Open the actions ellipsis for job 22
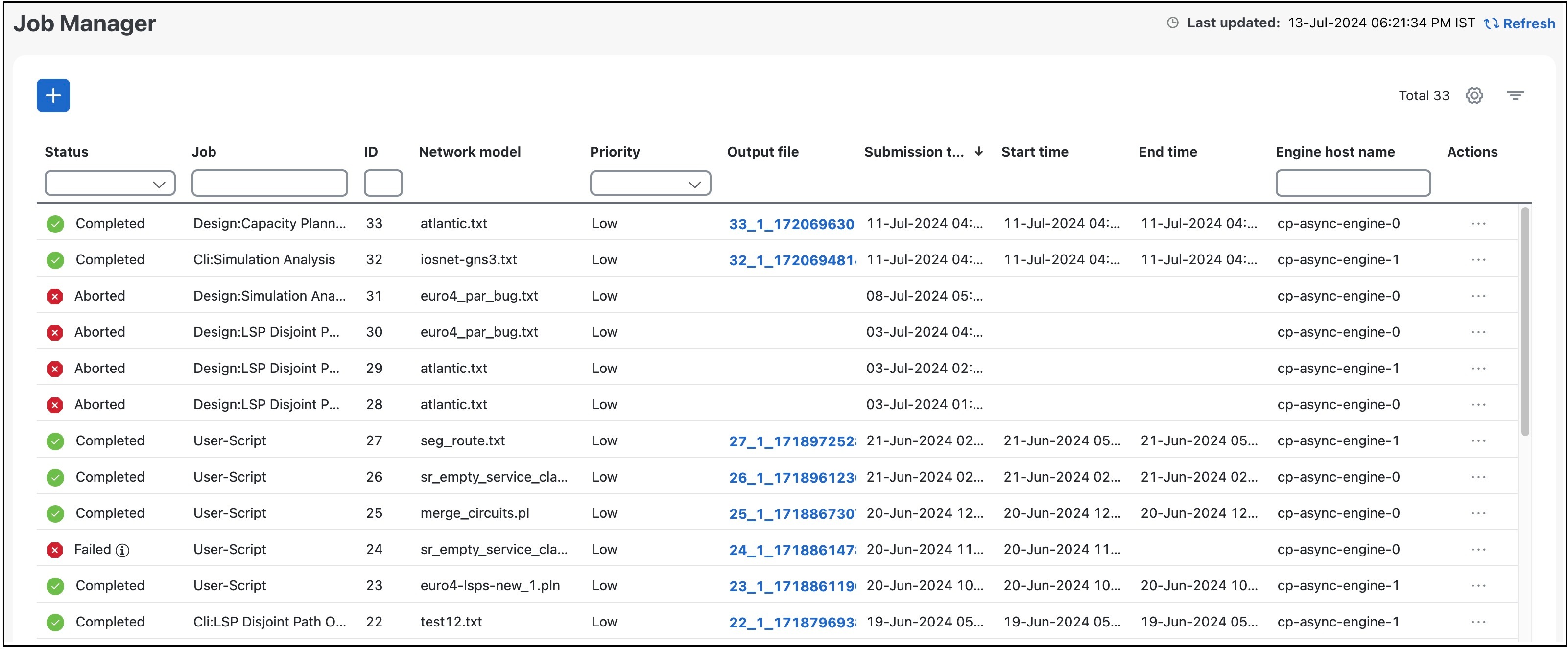 click(1478, 622)
